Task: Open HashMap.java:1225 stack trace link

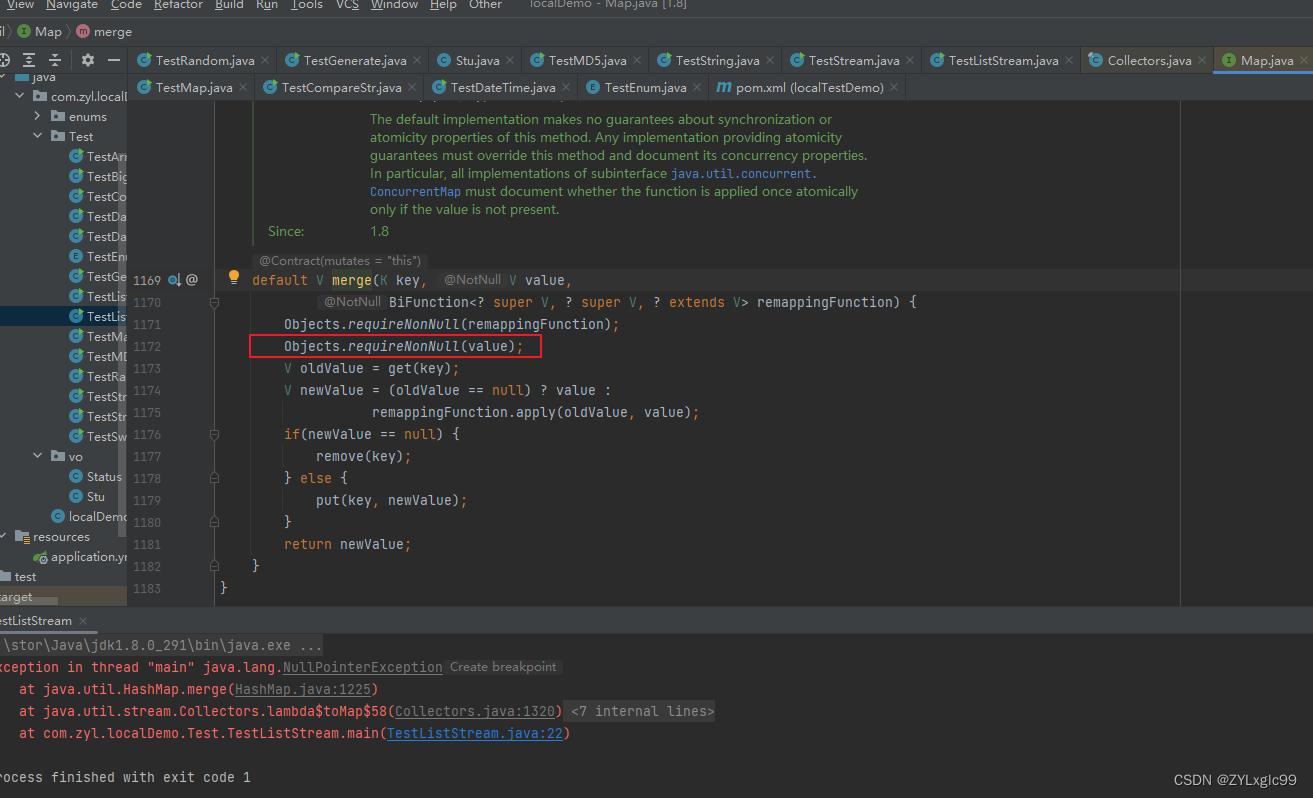Action: [303, 689]
